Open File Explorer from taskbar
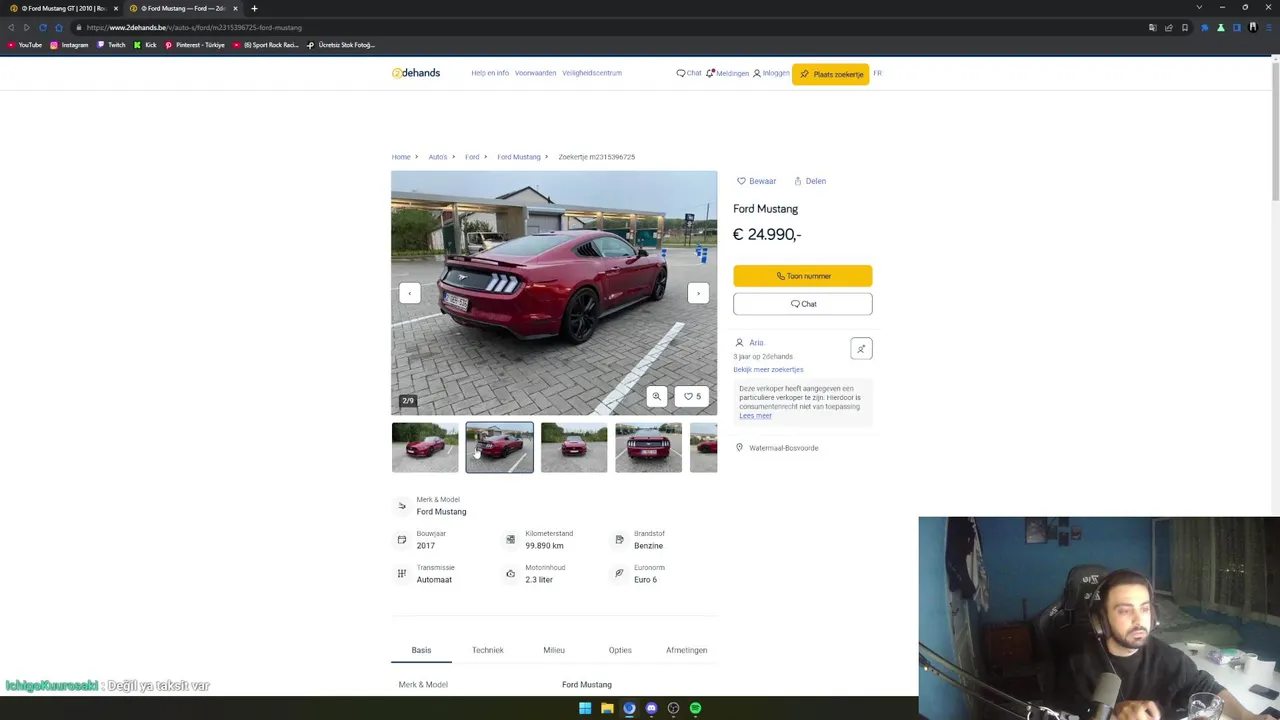1280x720 pixels. click(607, 708)
